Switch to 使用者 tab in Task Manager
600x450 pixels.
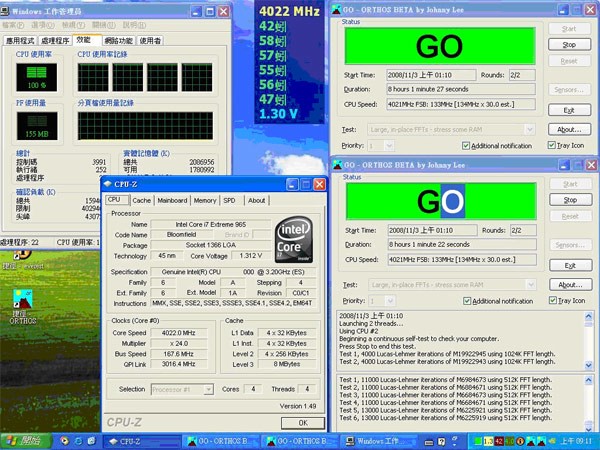click(x=150, y=41)
